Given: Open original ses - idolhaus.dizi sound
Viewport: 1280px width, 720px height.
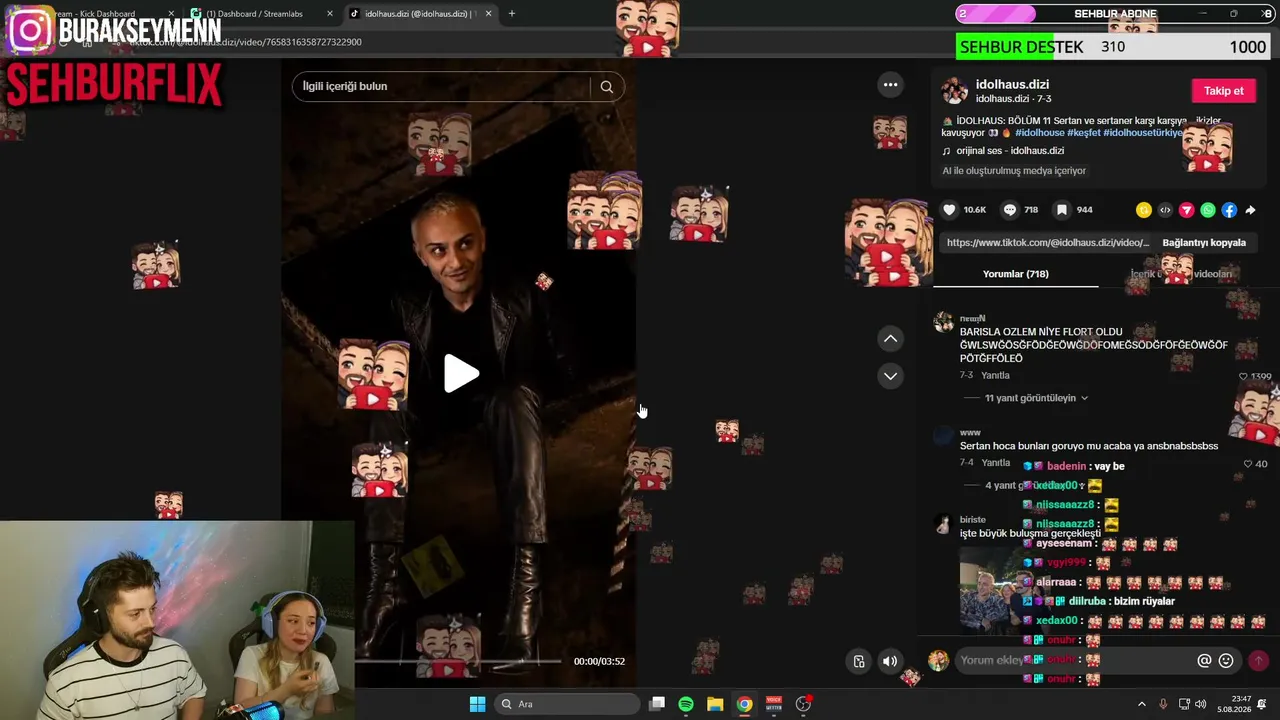Looking at the screenshot, I should pos(1010,151).
